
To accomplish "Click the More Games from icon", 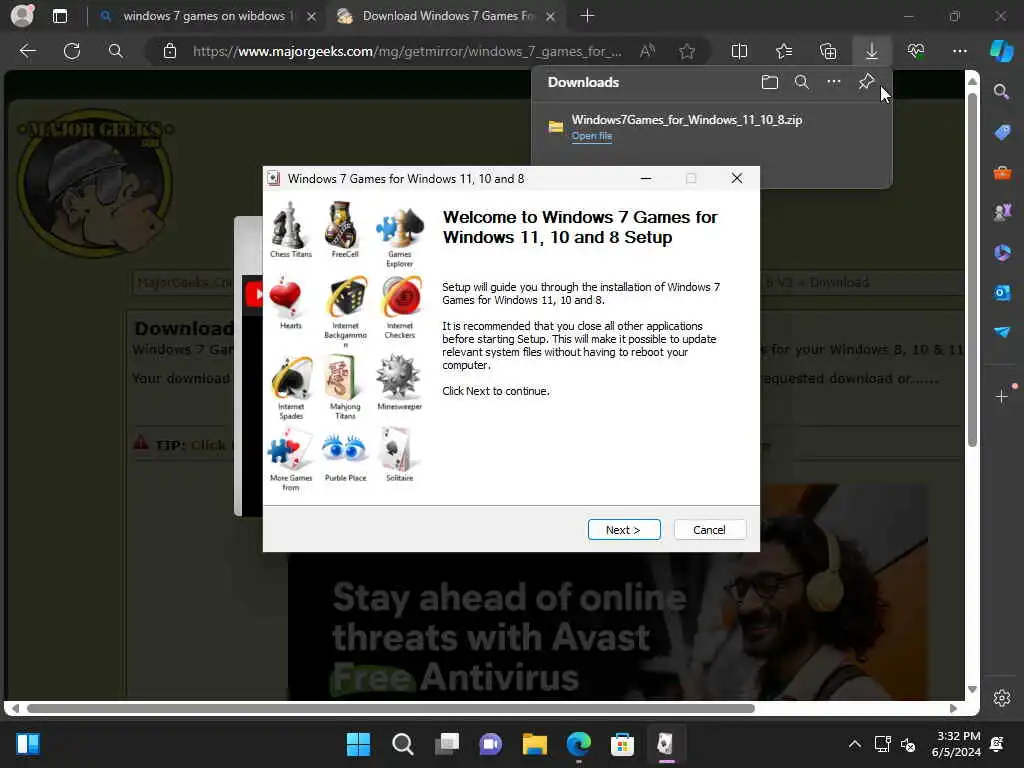I will (x=291, y=459).
